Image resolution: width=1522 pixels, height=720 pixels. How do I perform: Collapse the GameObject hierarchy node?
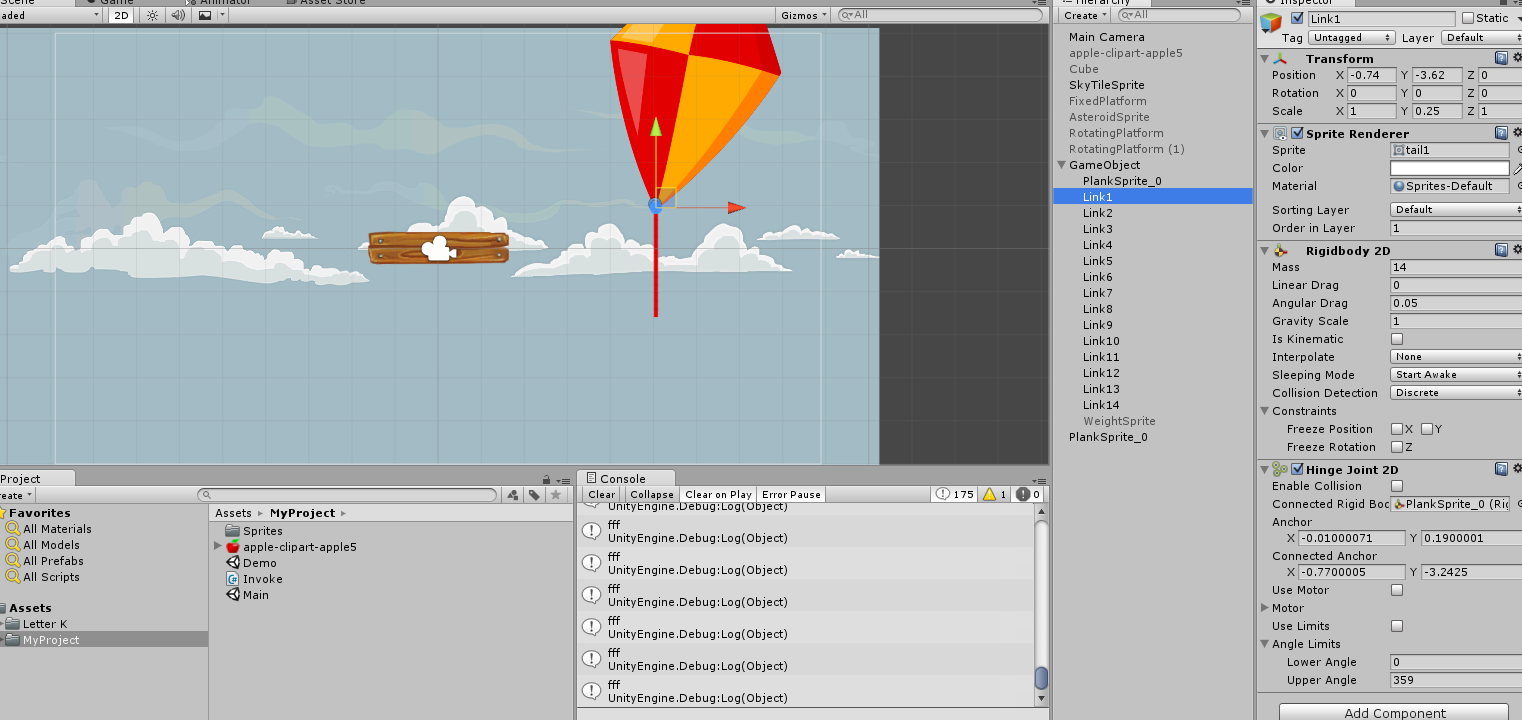coord(1061,165)
